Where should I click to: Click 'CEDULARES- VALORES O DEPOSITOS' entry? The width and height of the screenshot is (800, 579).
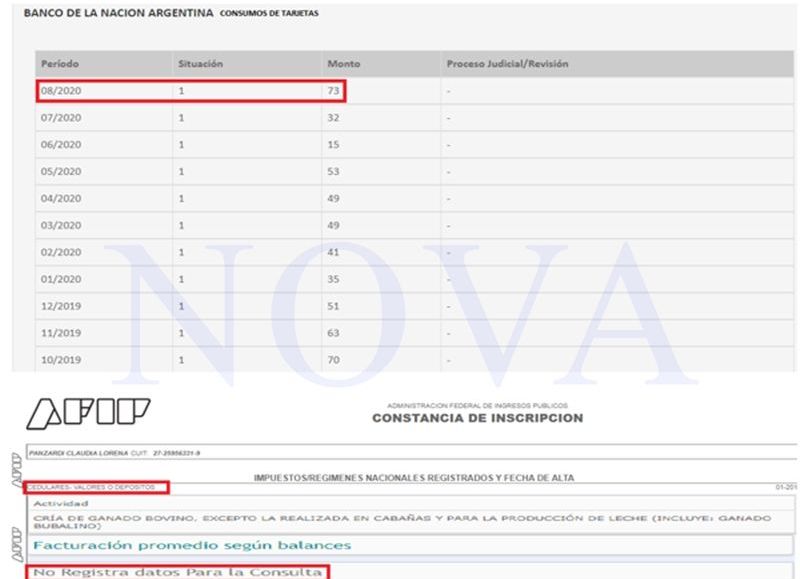point(91,488)
